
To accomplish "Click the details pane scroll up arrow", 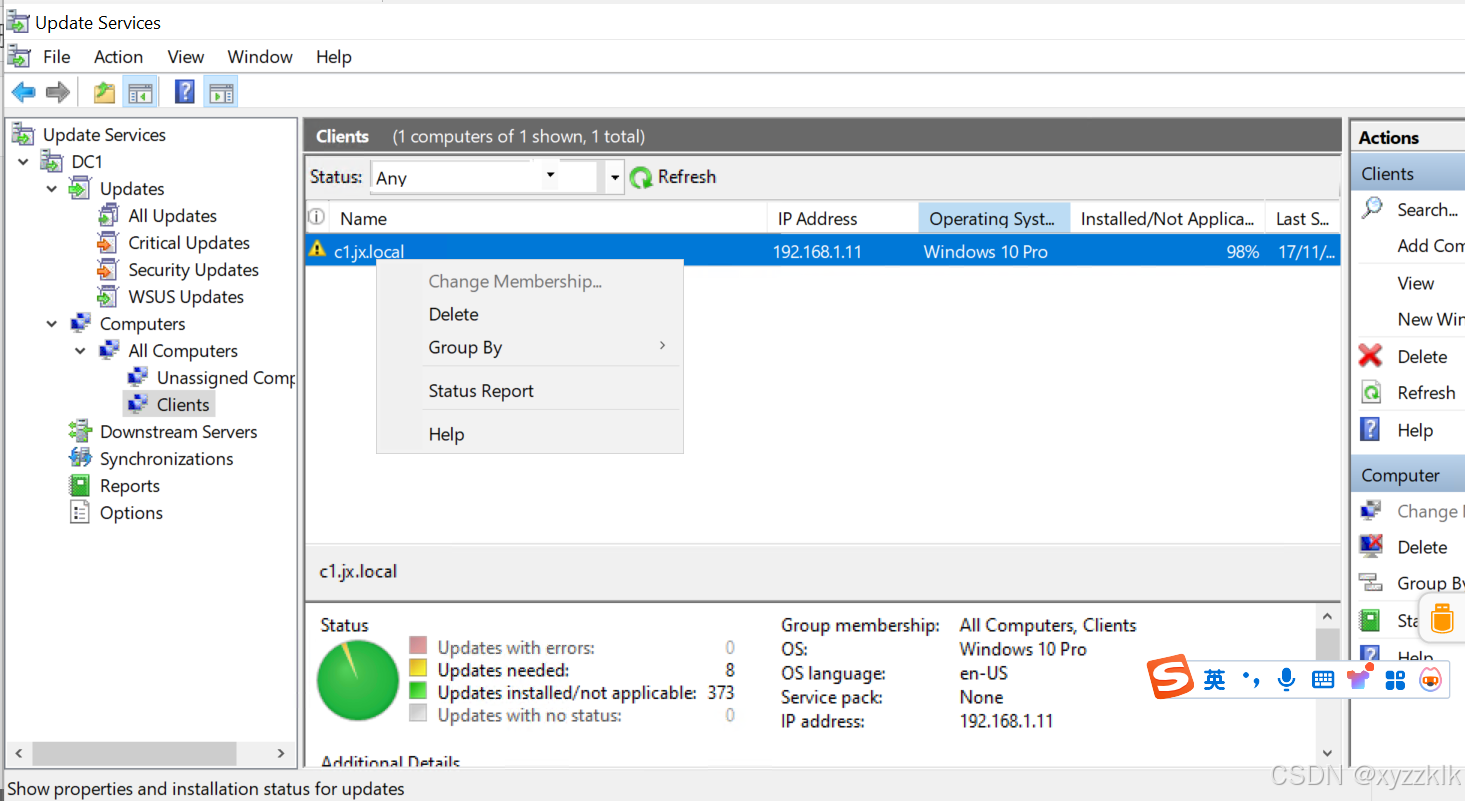I will point(1327,616).
